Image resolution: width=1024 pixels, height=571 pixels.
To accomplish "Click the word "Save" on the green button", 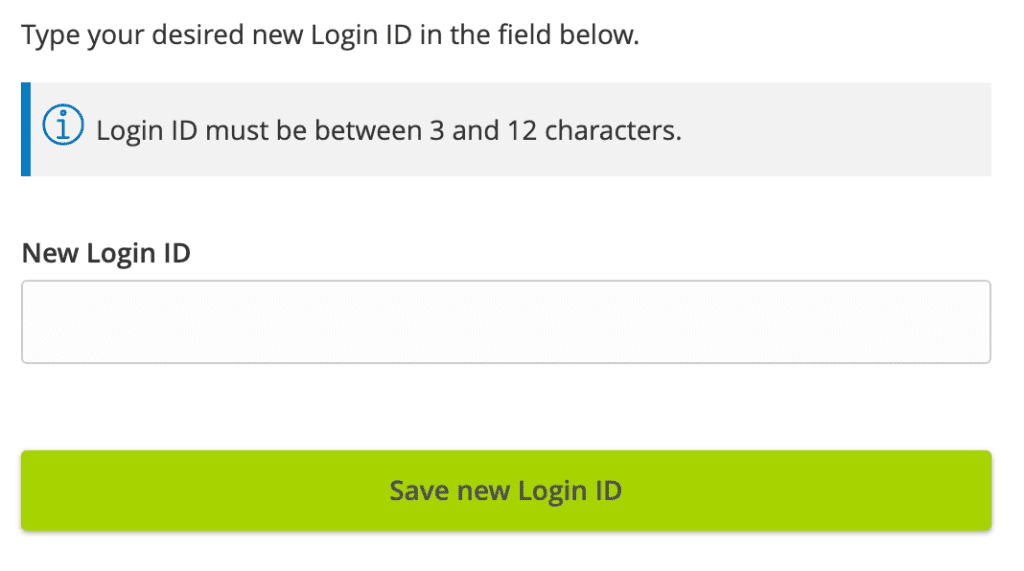I will (419, 491).
